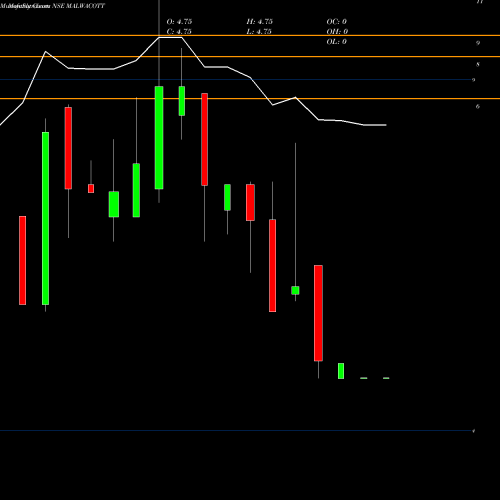
Task: Click the price axis label 8
Action: point(478,64)
